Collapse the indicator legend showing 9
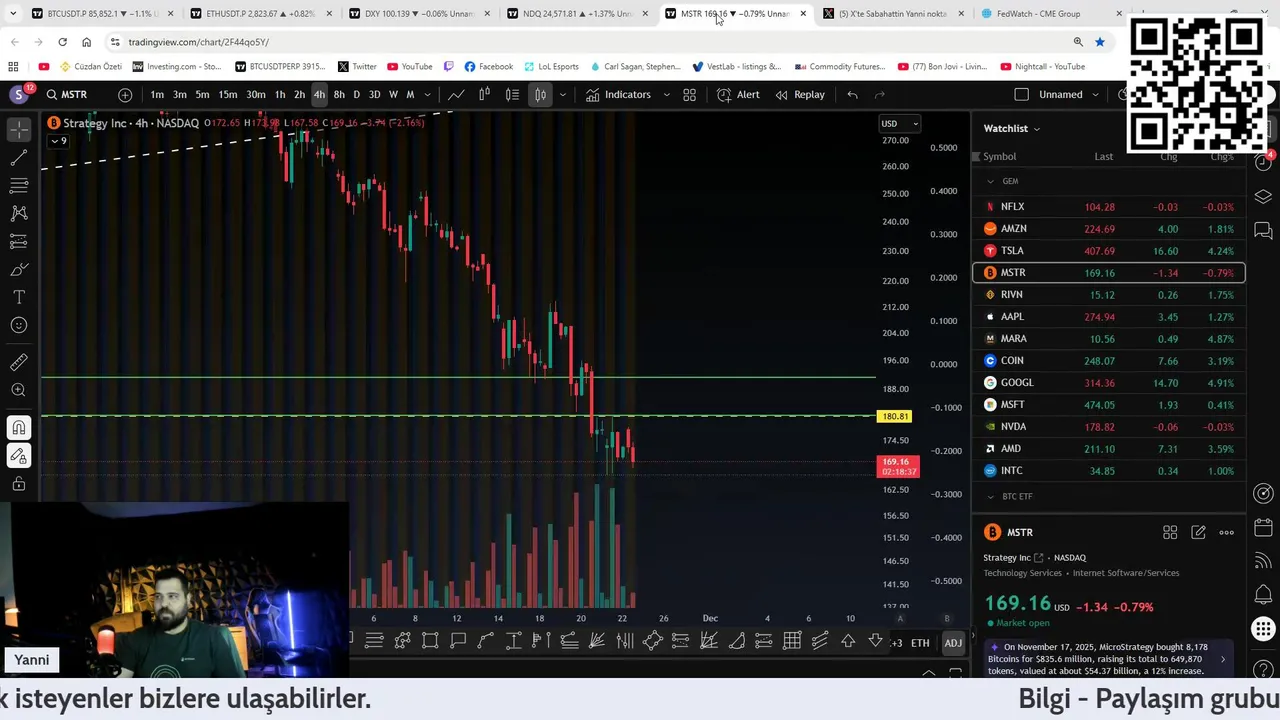Image resolution: width=1280 pixels, height=720 pixels. 58,141
